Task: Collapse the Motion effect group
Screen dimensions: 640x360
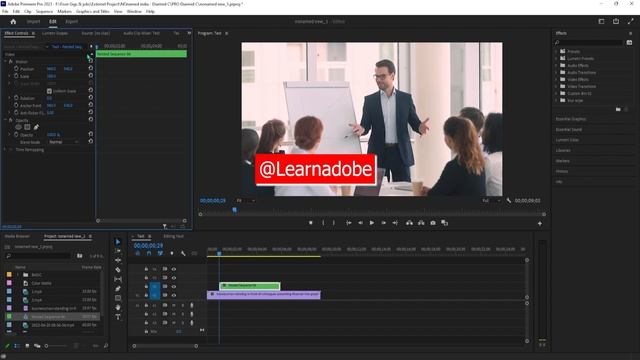Action: [x=5, y=61]
